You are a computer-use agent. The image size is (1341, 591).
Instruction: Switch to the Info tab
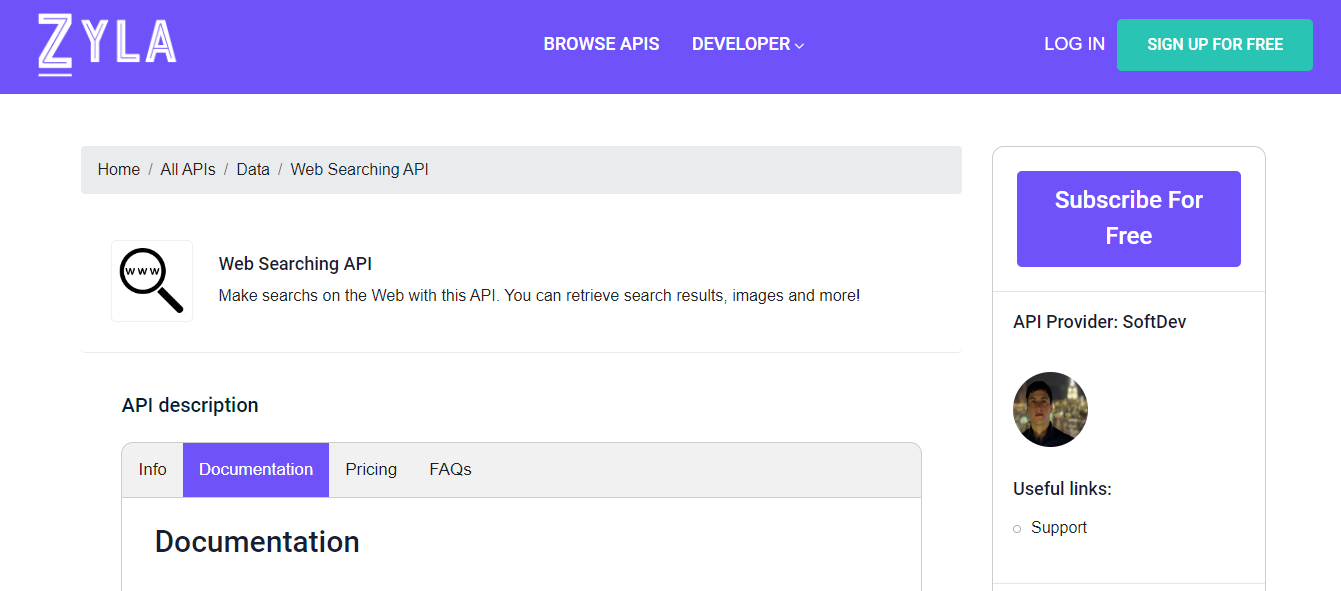152,469
